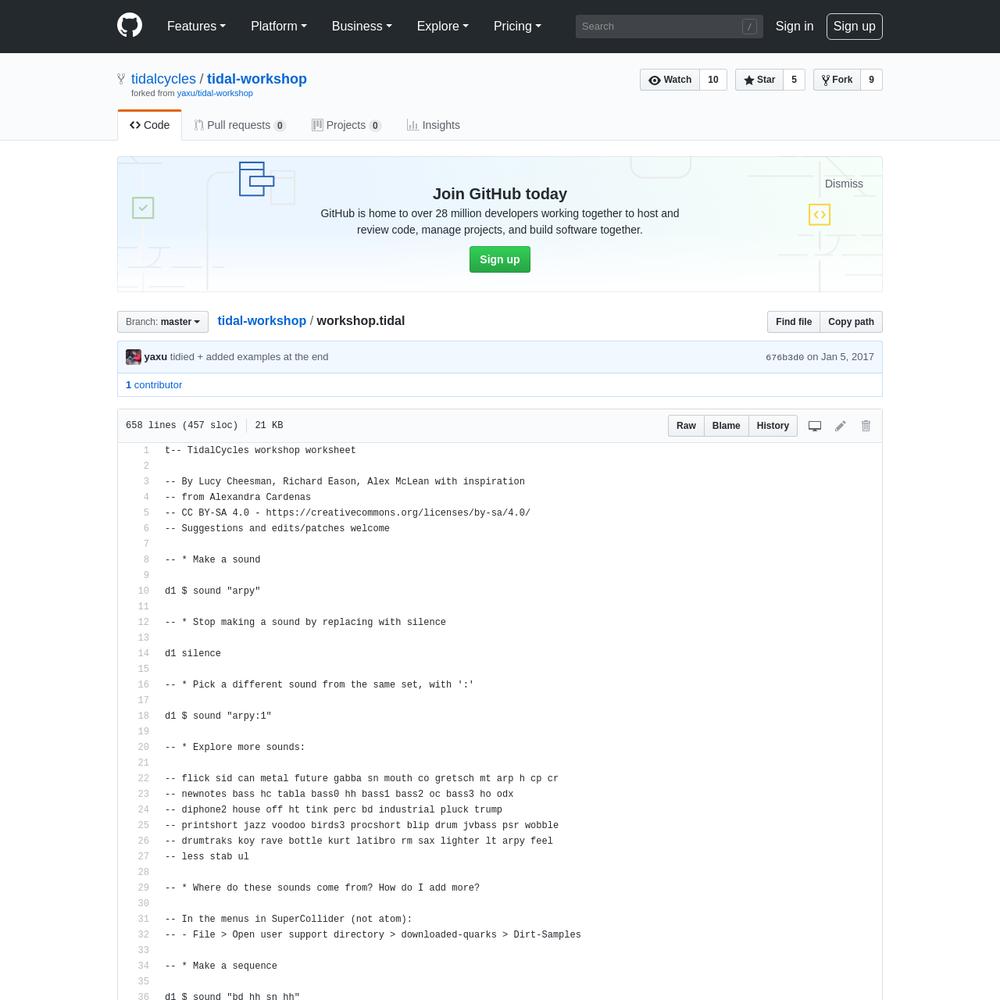The image size is (1000, 1000).
Task: Edit file with the pencil icon
Action: tap(840, 426)
